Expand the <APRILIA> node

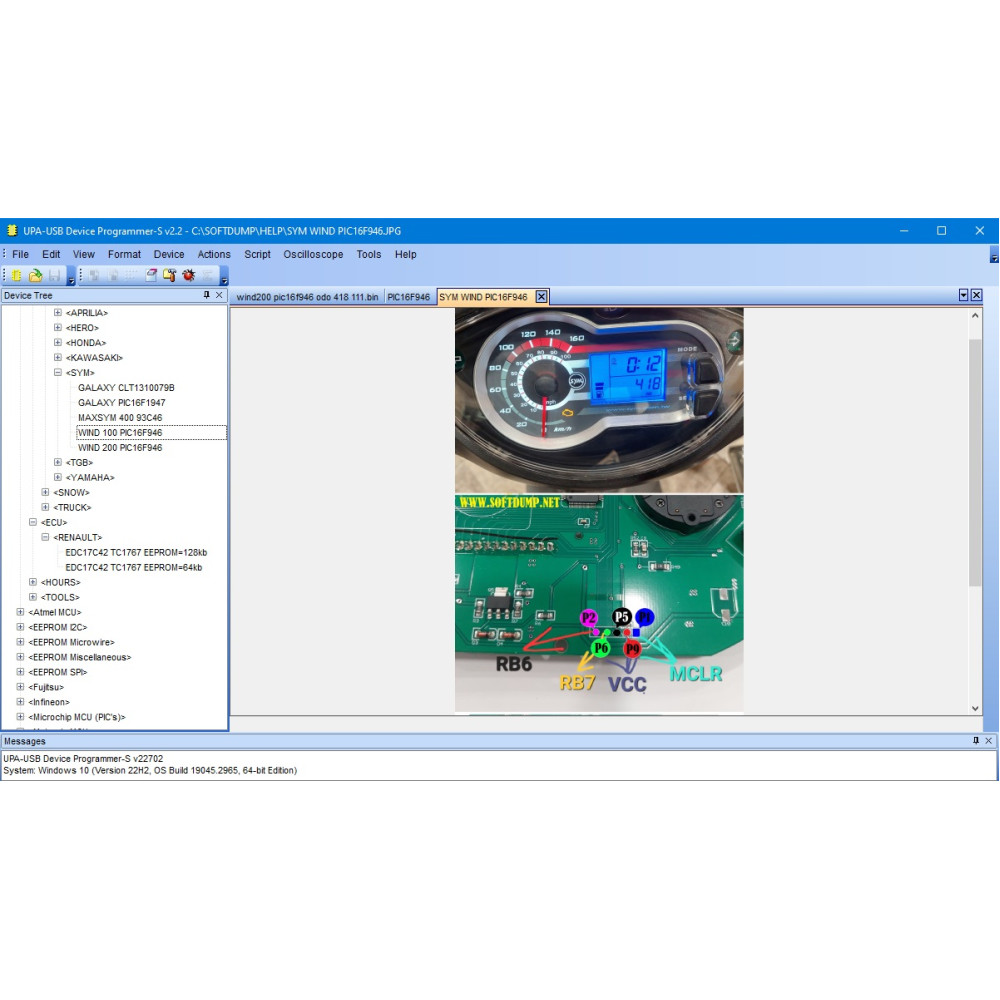[x=57, y=312]
